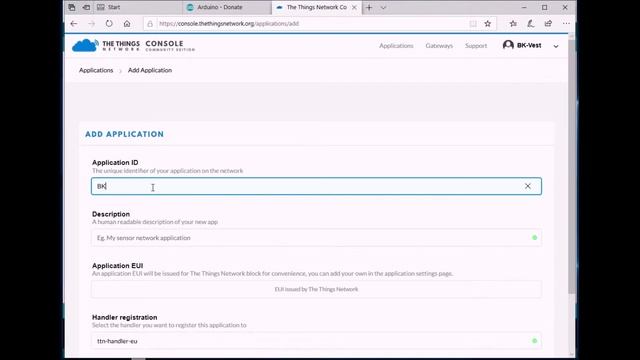640x360 pixels.
Task: Open a new browser tab
Action: point(369,7)
